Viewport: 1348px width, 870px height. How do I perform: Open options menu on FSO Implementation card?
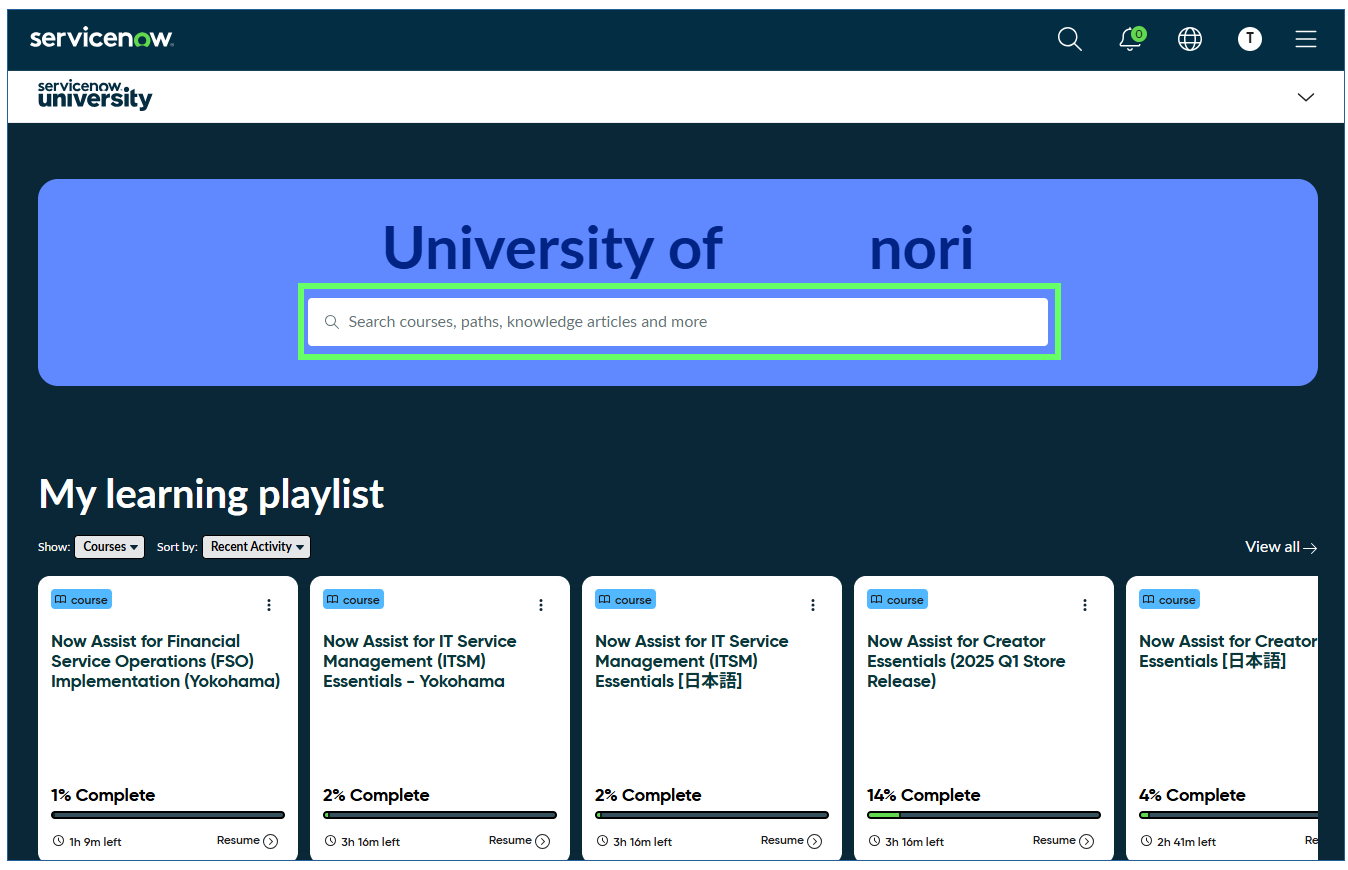[269, 605]
